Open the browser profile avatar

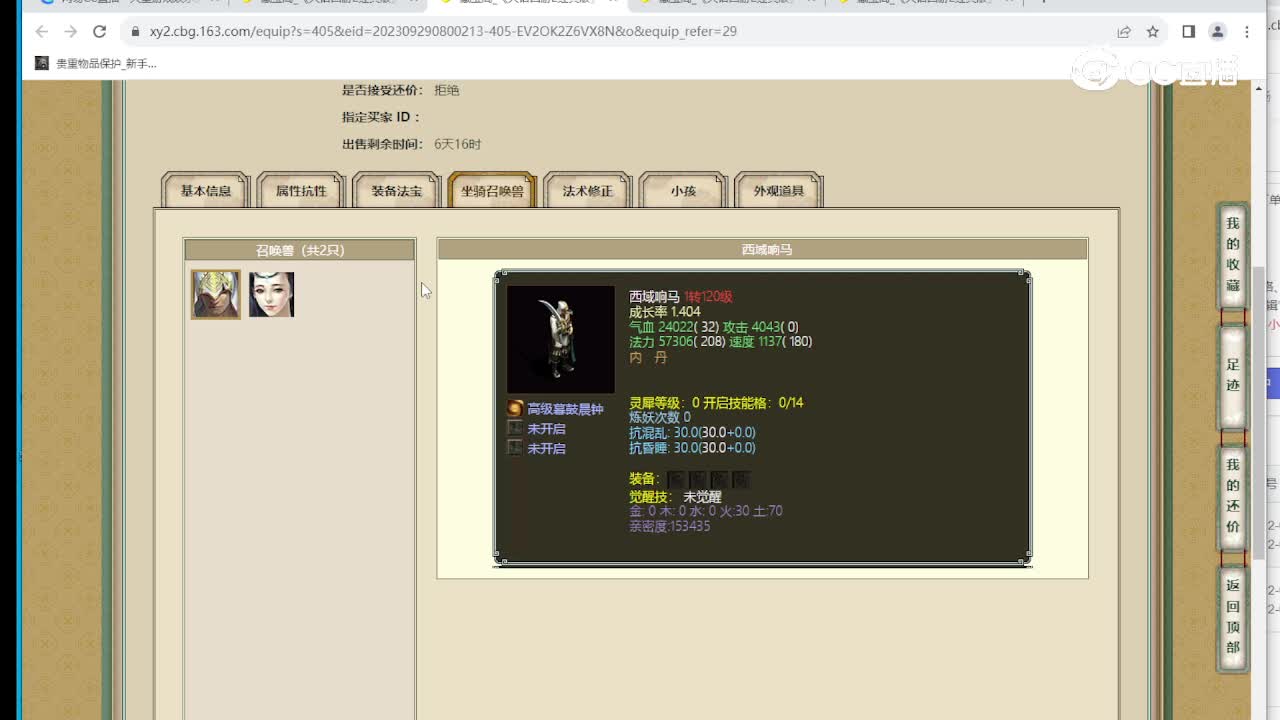pyautogui.click(x=1217, y=31)
